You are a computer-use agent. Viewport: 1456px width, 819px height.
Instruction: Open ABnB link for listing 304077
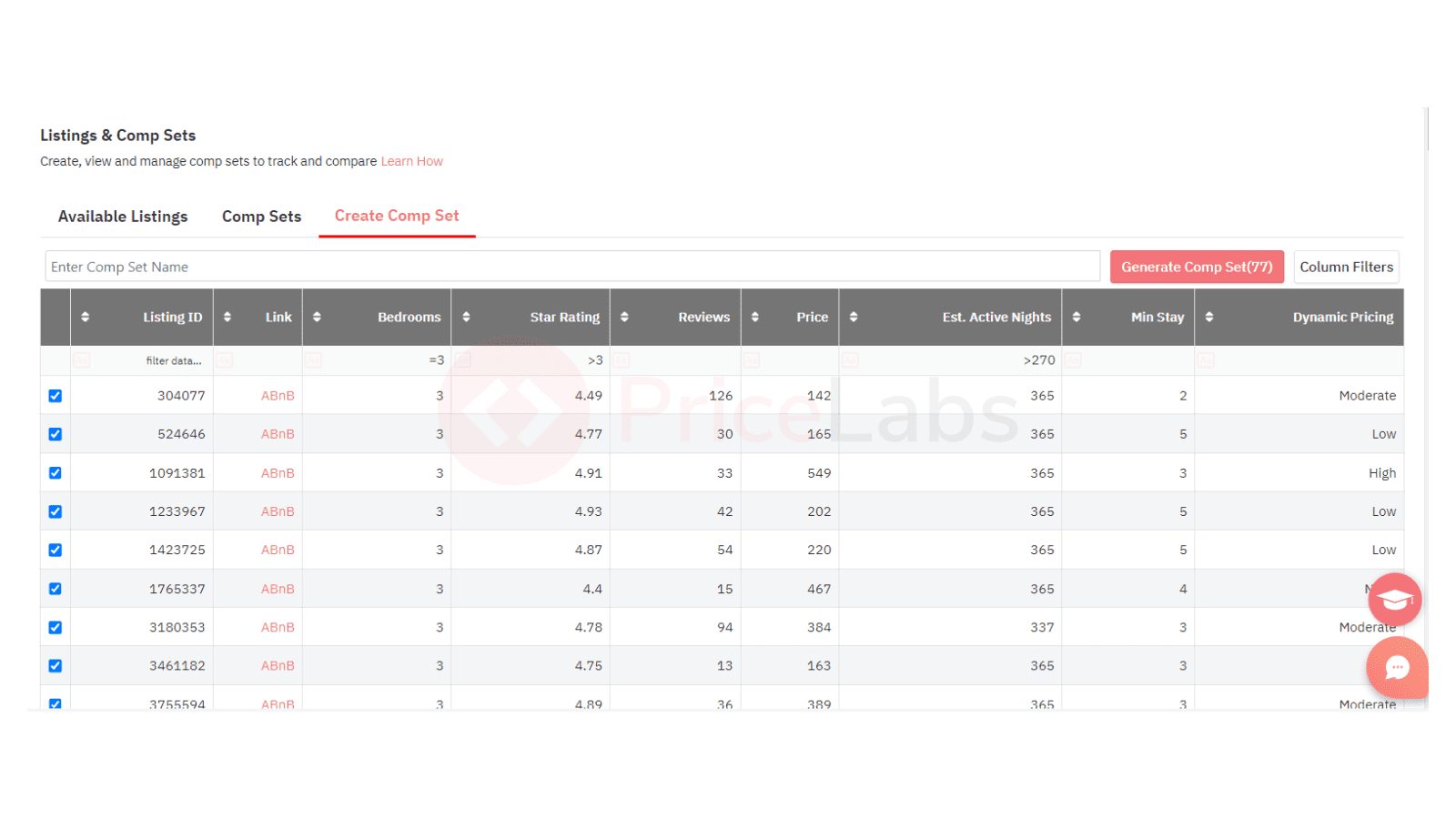278,396
